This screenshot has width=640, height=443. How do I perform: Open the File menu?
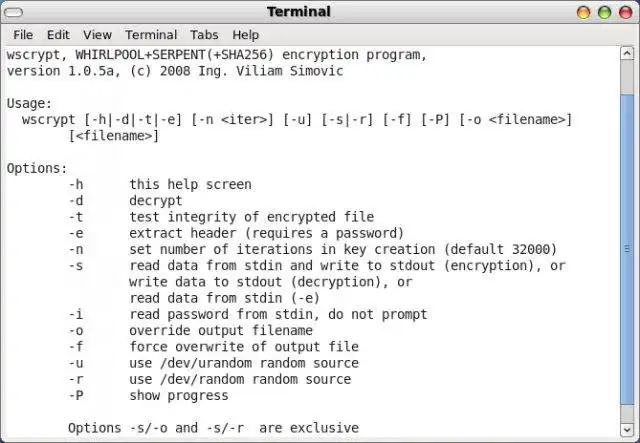point(23,35)
